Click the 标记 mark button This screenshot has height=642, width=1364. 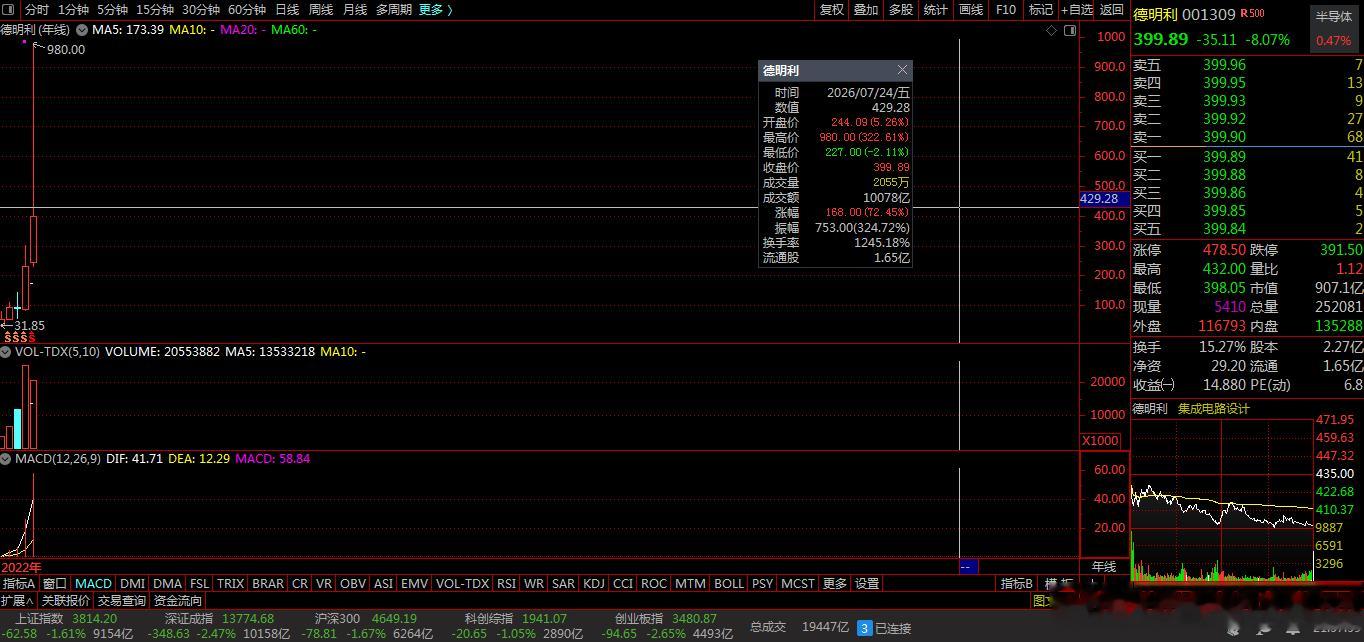point(1041,10)
